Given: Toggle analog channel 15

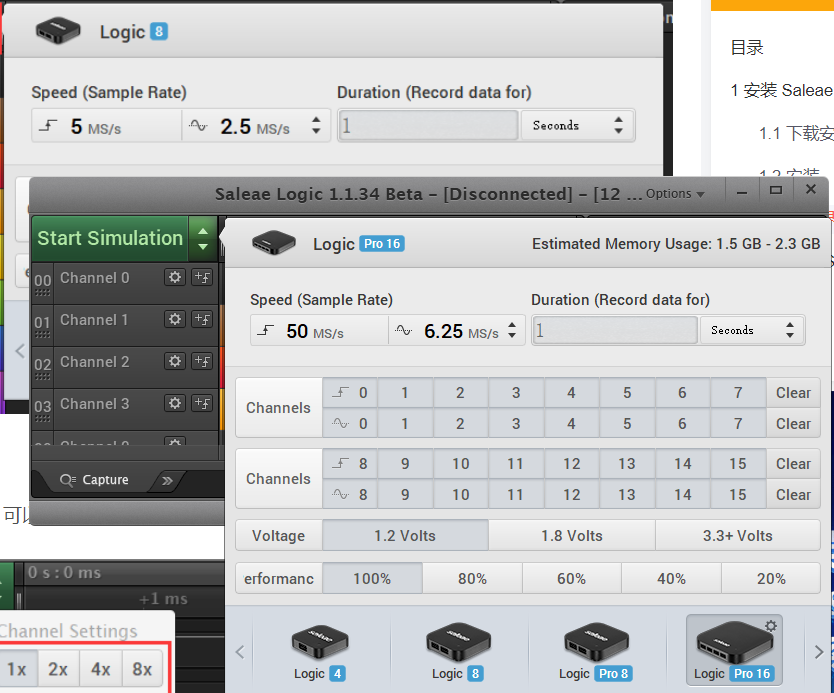Looking at the screenshot, I should click(x=738, y=495).
